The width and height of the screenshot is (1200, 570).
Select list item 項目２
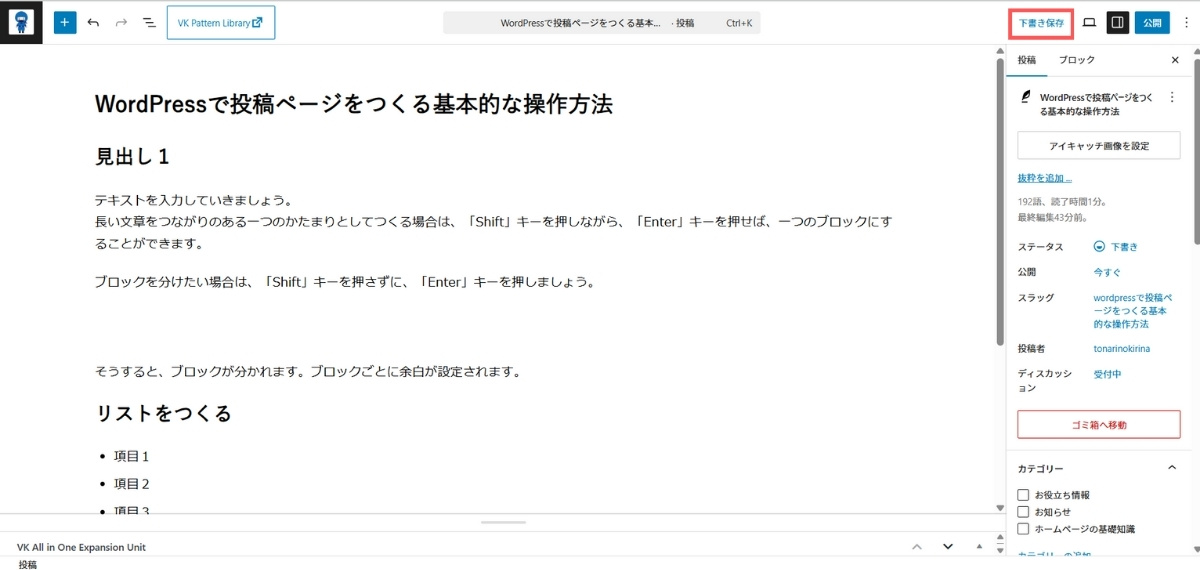(x=131, y=484)
